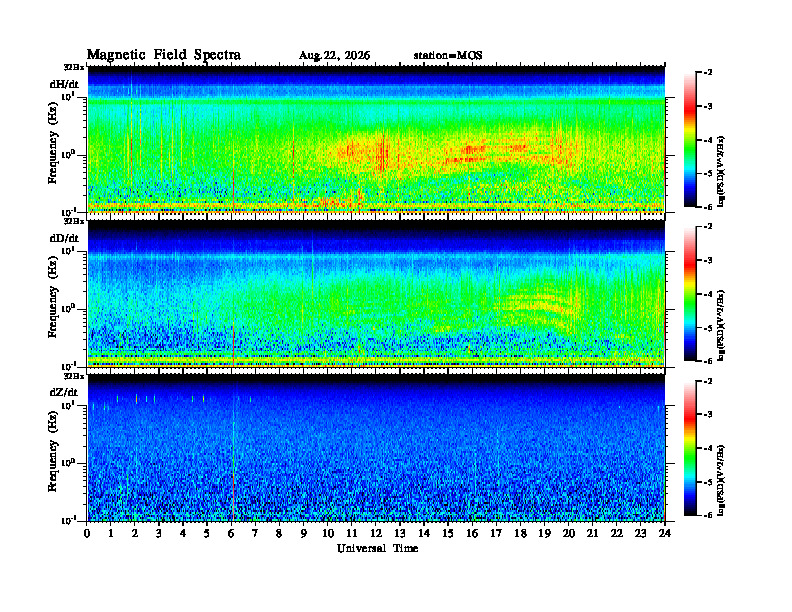The height and width of the screenshot is (612, 792).
Task: Click hour tick label "3" on time axis
Action: click(159, 533)
